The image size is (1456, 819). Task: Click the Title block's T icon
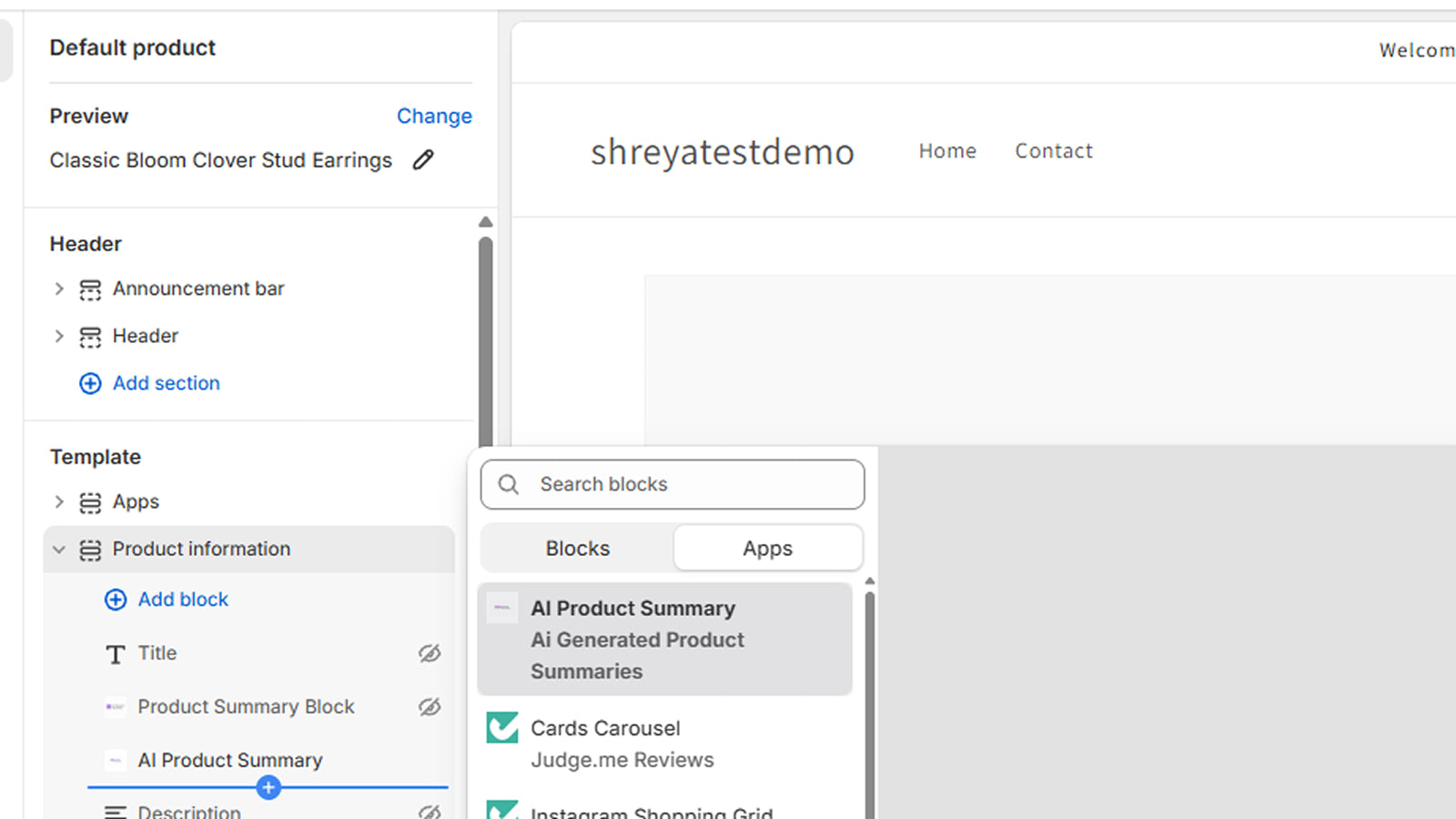[115, 653]
